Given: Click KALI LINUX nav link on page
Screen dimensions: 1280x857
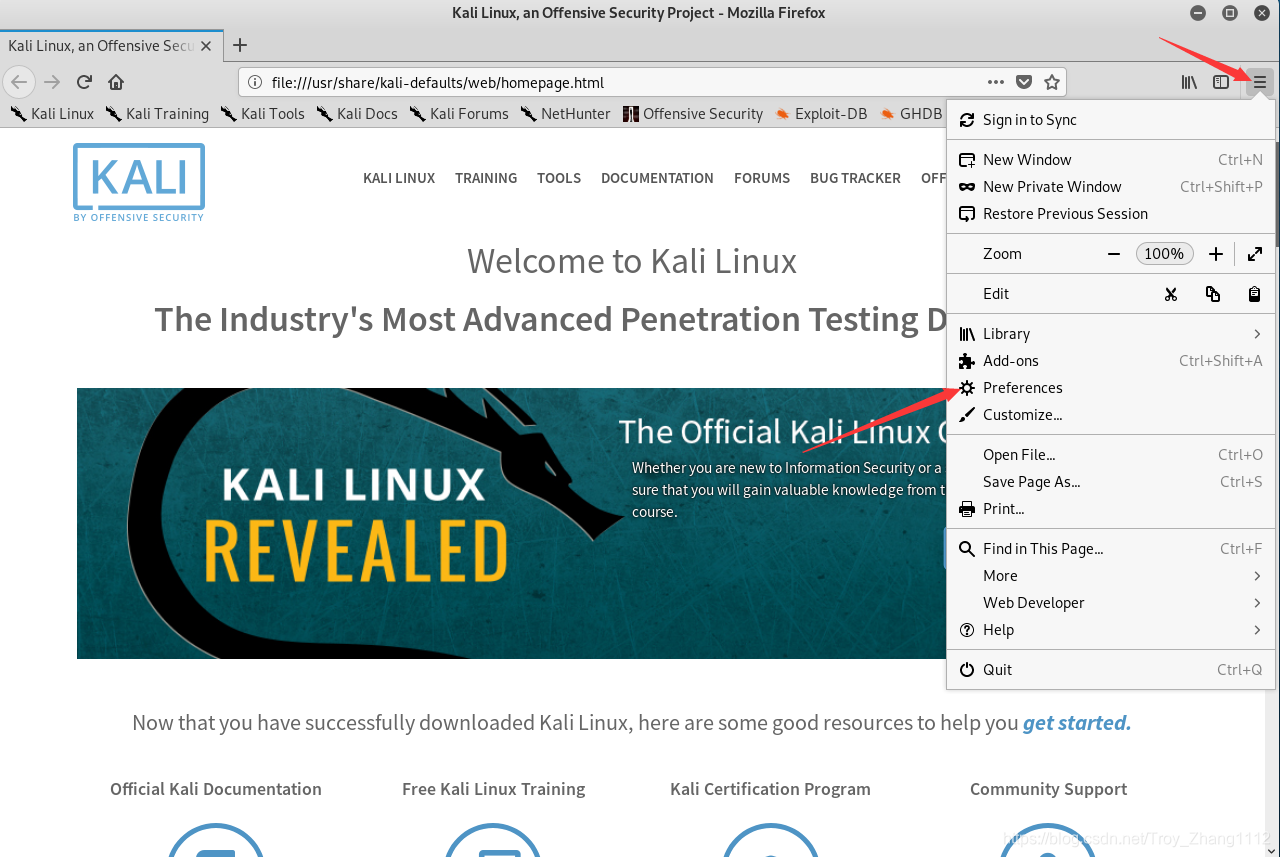Looking at the screenshot, I should click(399, 178).
